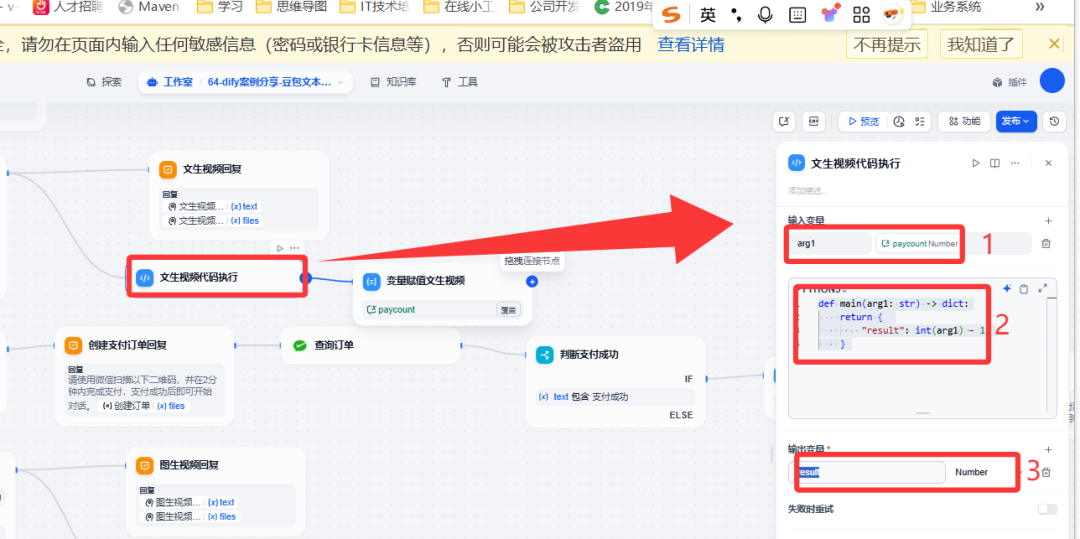This screenshot has height=539, width=1080.
Task: Open the 思维导图 bookmark folder
Action: coord(291,8)
